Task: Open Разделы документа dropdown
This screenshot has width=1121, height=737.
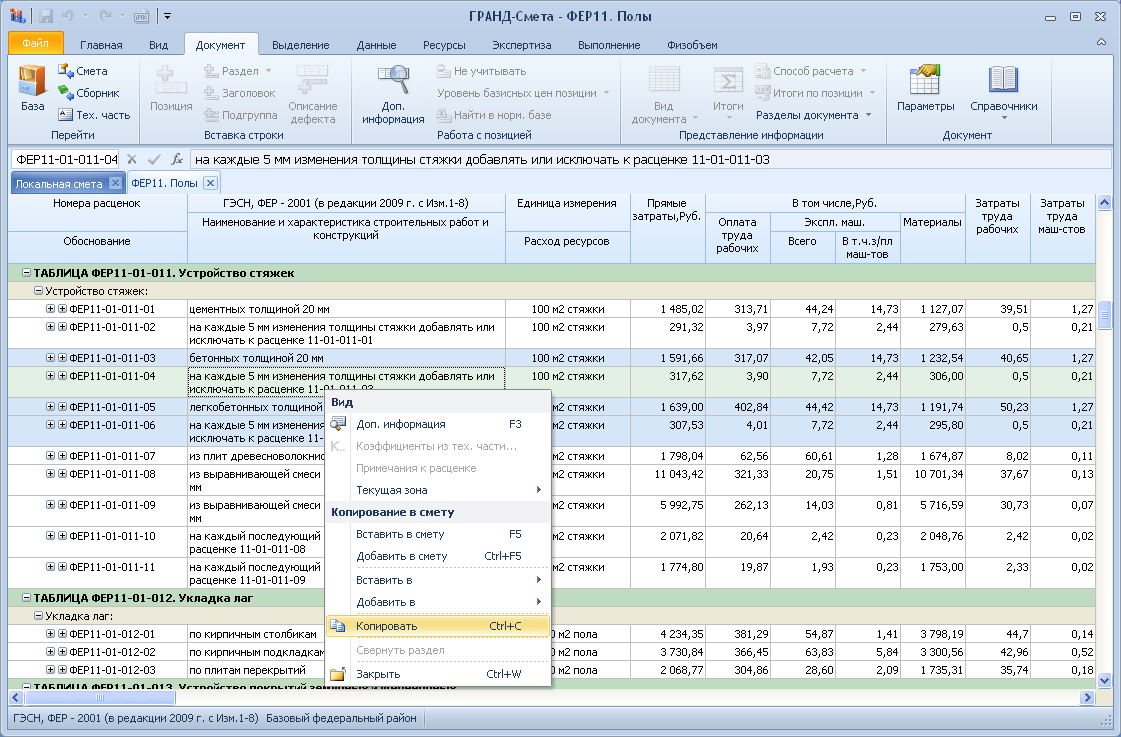Action: [814, 114]
